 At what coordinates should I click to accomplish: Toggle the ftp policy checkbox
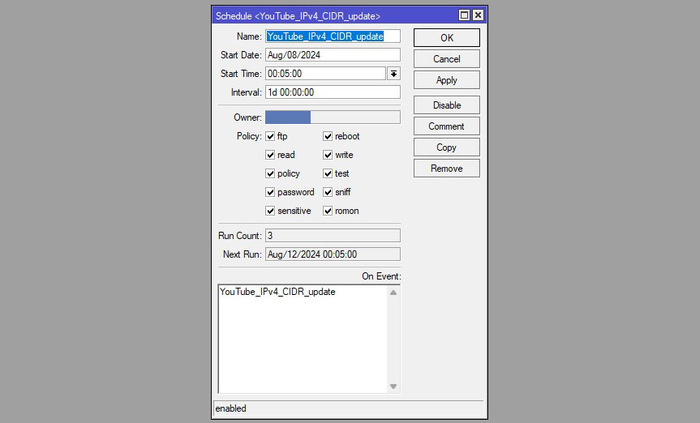[x=270, y=136]
